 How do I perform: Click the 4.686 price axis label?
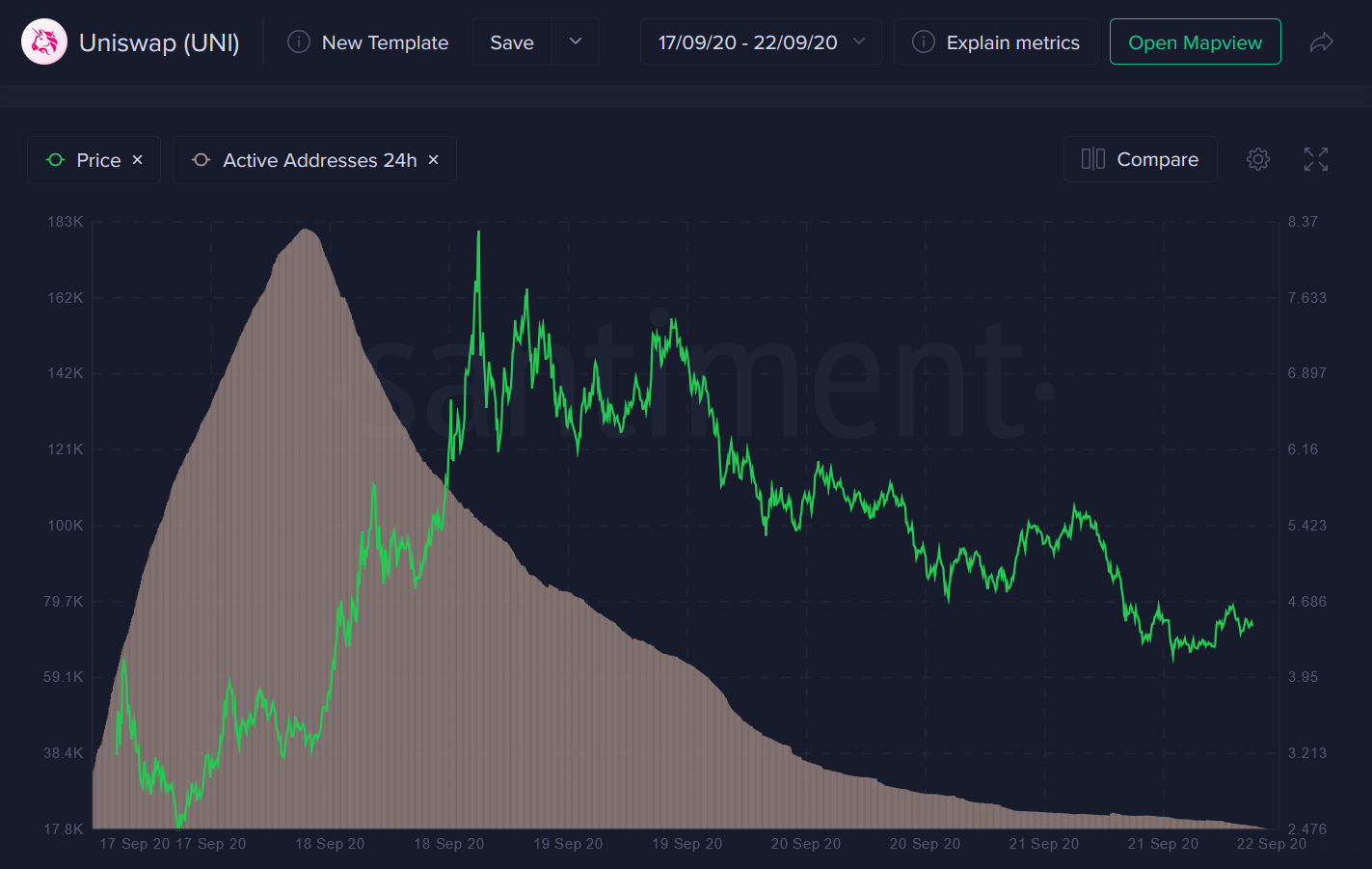(1307, 602)
